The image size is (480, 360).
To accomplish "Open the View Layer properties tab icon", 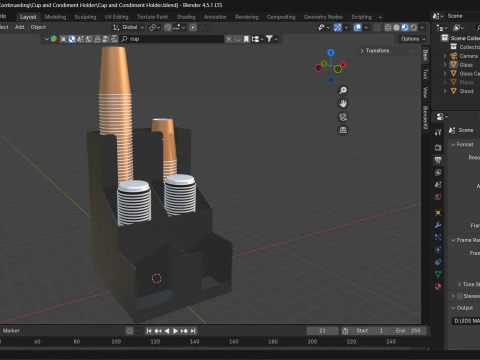I will pyautogui.click(x=438, y=172).
